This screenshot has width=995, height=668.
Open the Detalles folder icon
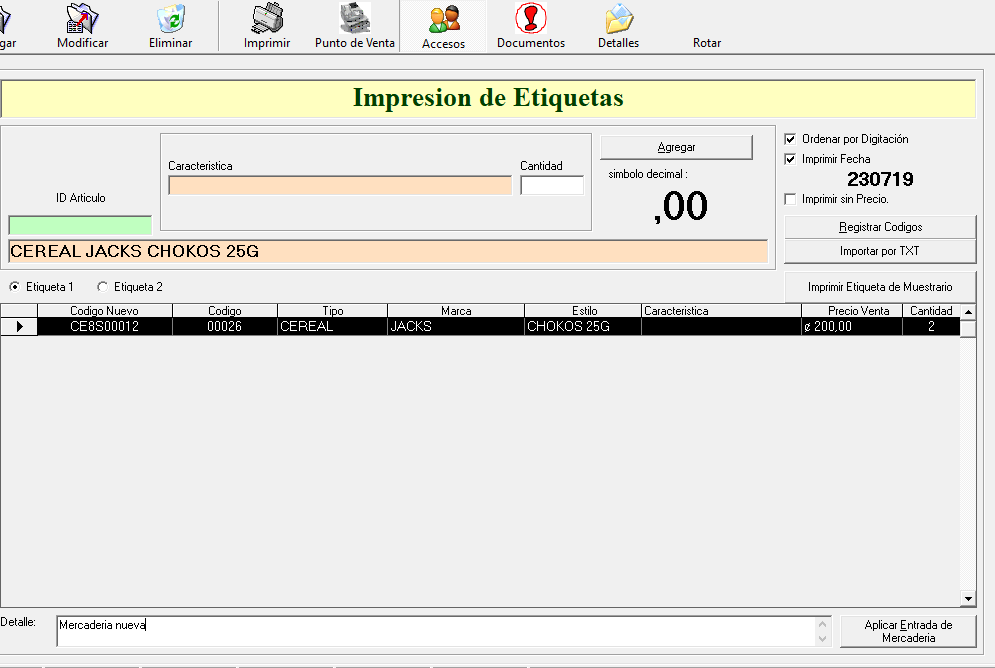click(x=618, y=20)
